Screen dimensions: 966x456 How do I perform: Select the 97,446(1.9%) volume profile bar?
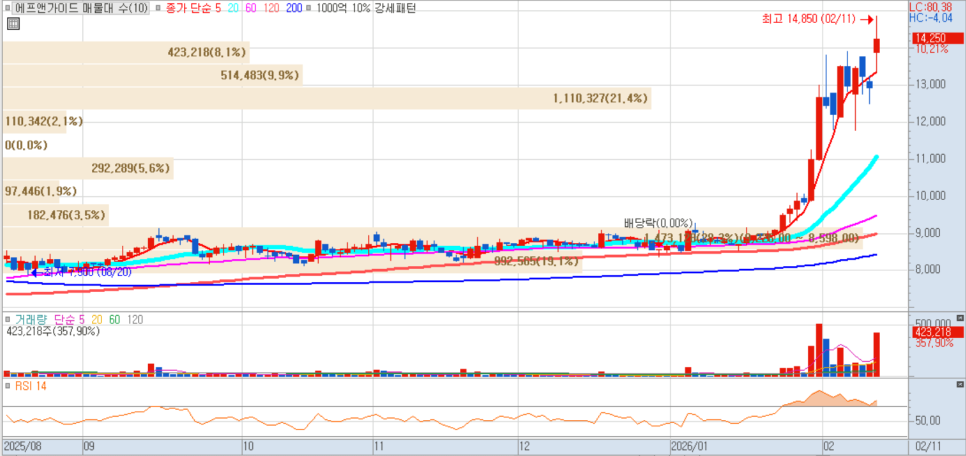[31, 192]
